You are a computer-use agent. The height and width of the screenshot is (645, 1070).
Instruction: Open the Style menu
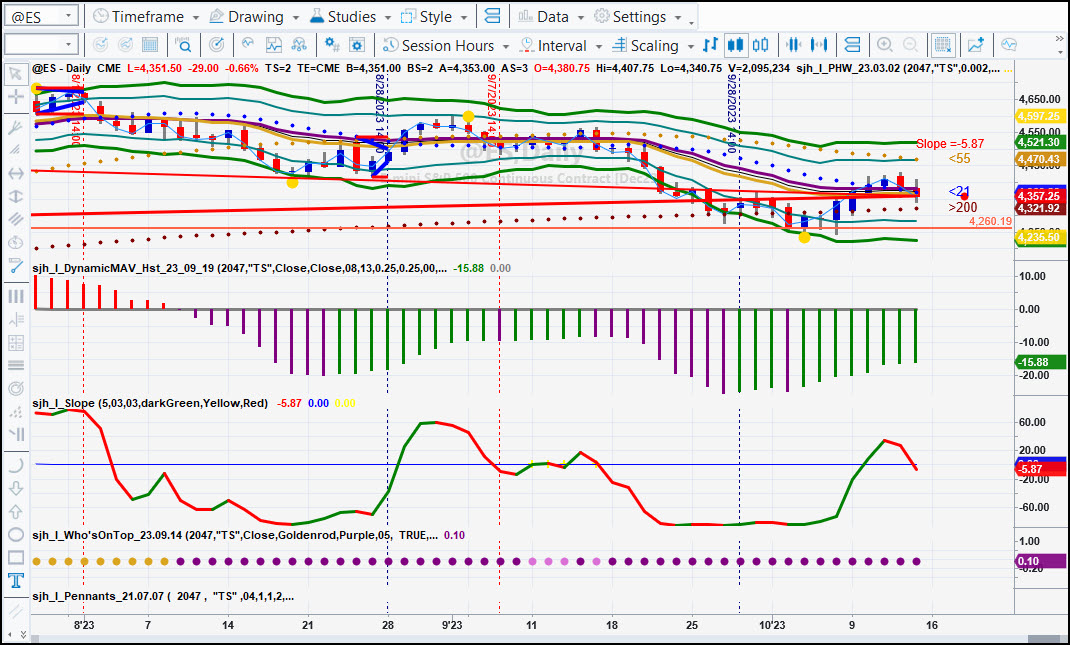click(426, 16)
